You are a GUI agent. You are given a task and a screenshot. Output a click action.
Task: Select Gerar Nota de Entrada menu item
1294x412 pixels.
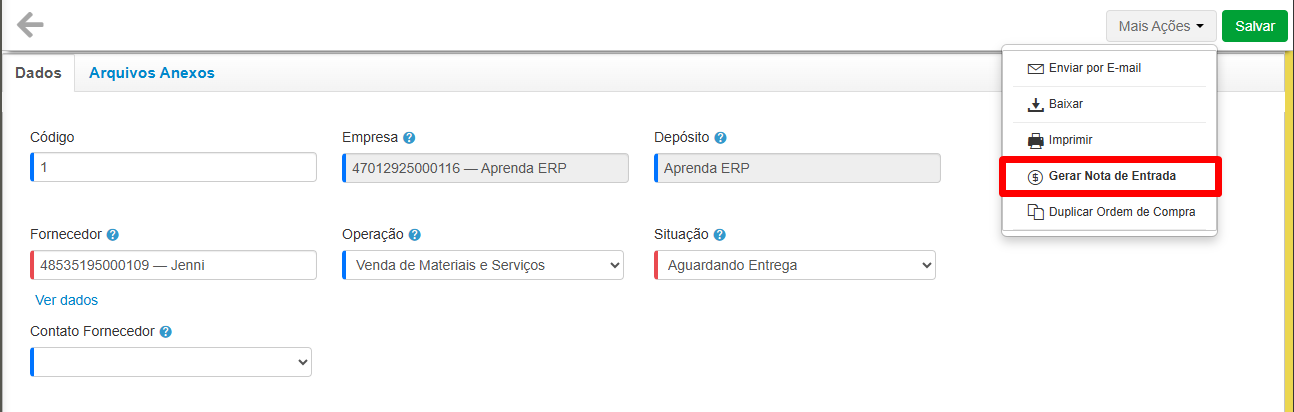point(1111,176)
